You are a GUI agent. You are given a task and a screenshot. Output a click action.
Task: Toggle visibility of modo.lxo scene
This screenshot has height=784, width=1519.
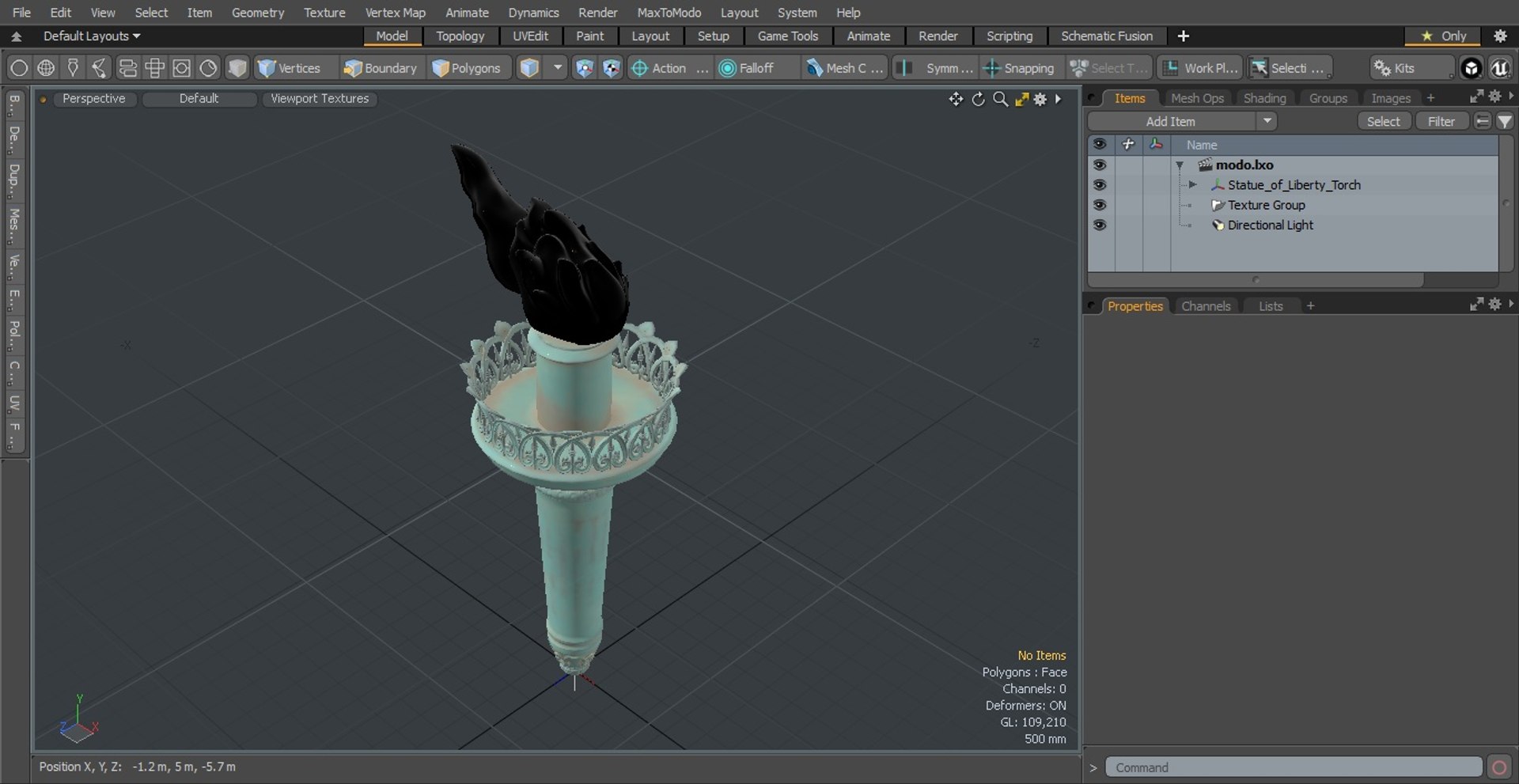(x=1100, y=165)
